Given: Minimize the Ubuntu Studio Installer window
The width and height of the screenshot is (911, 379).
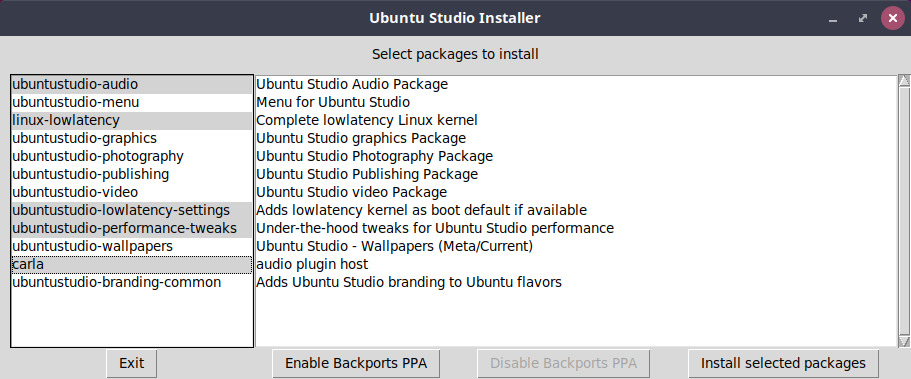Looking at the screenshot, I should tap(833, 19).
